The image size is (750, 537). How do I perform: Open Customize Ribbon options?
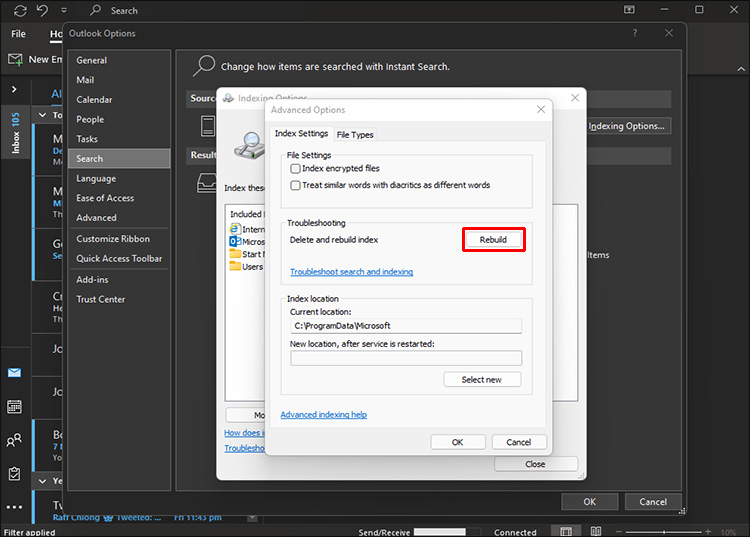pos(119,239)
